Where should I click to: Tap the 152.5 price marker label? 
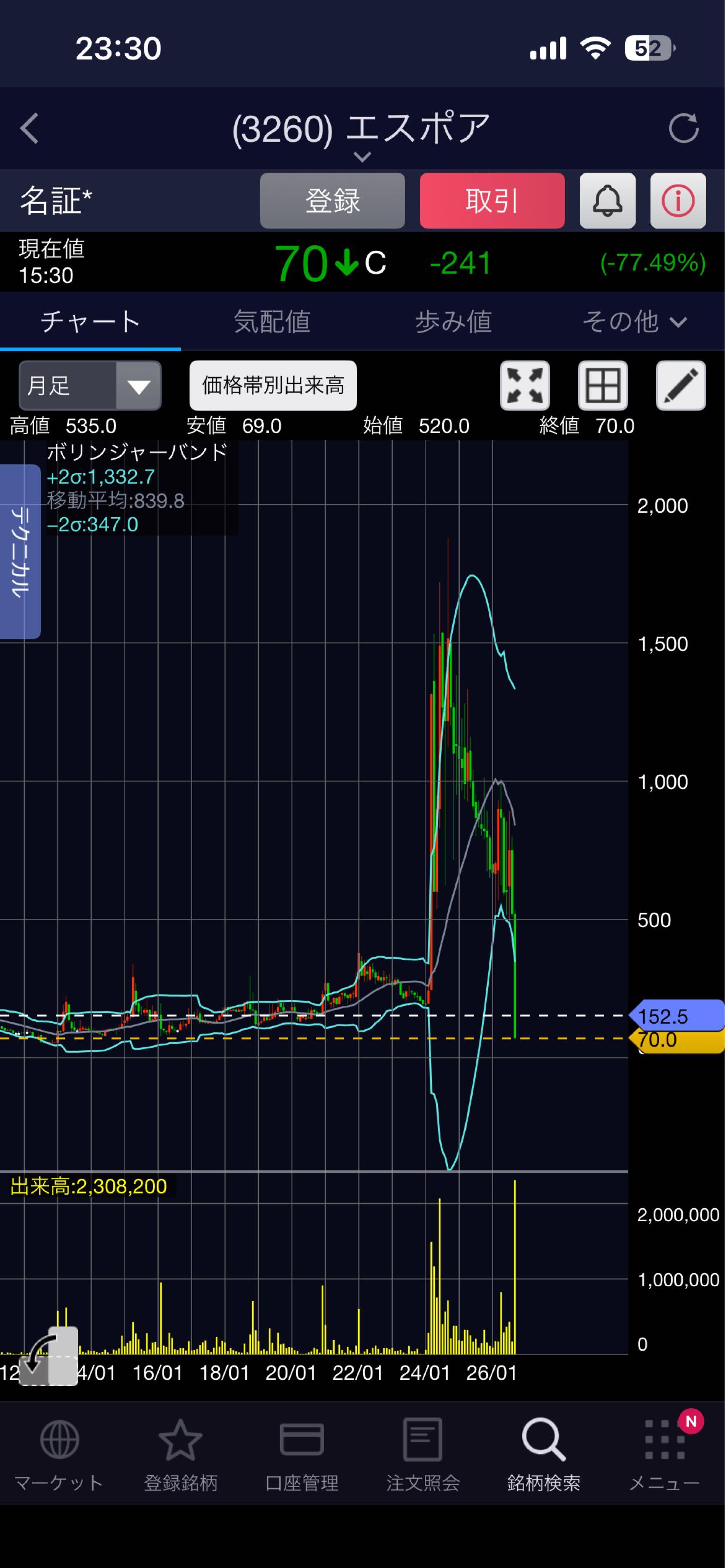(677, 1016)
